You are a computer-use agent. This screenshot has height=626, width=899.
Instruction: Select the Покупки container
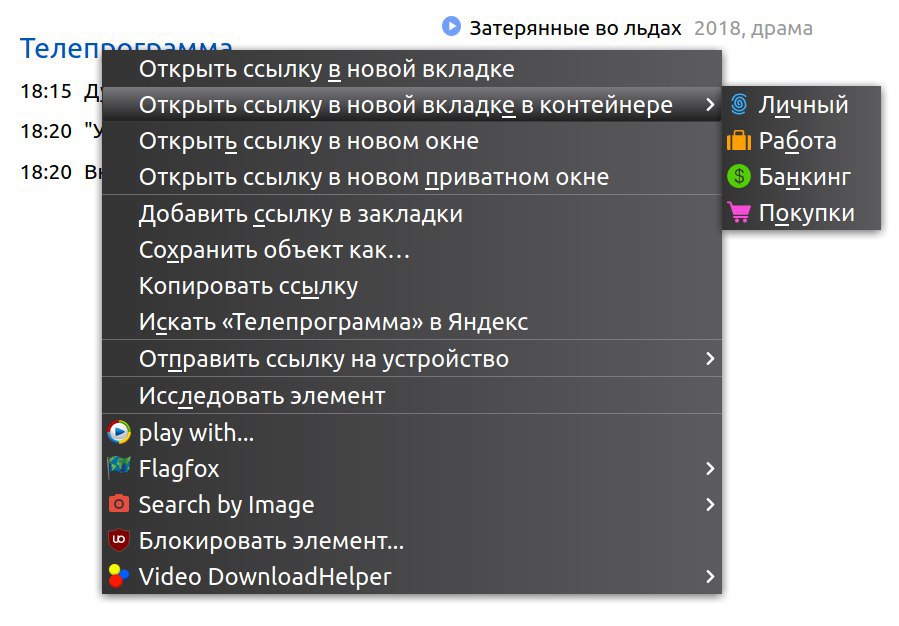[x=801, y=213]
